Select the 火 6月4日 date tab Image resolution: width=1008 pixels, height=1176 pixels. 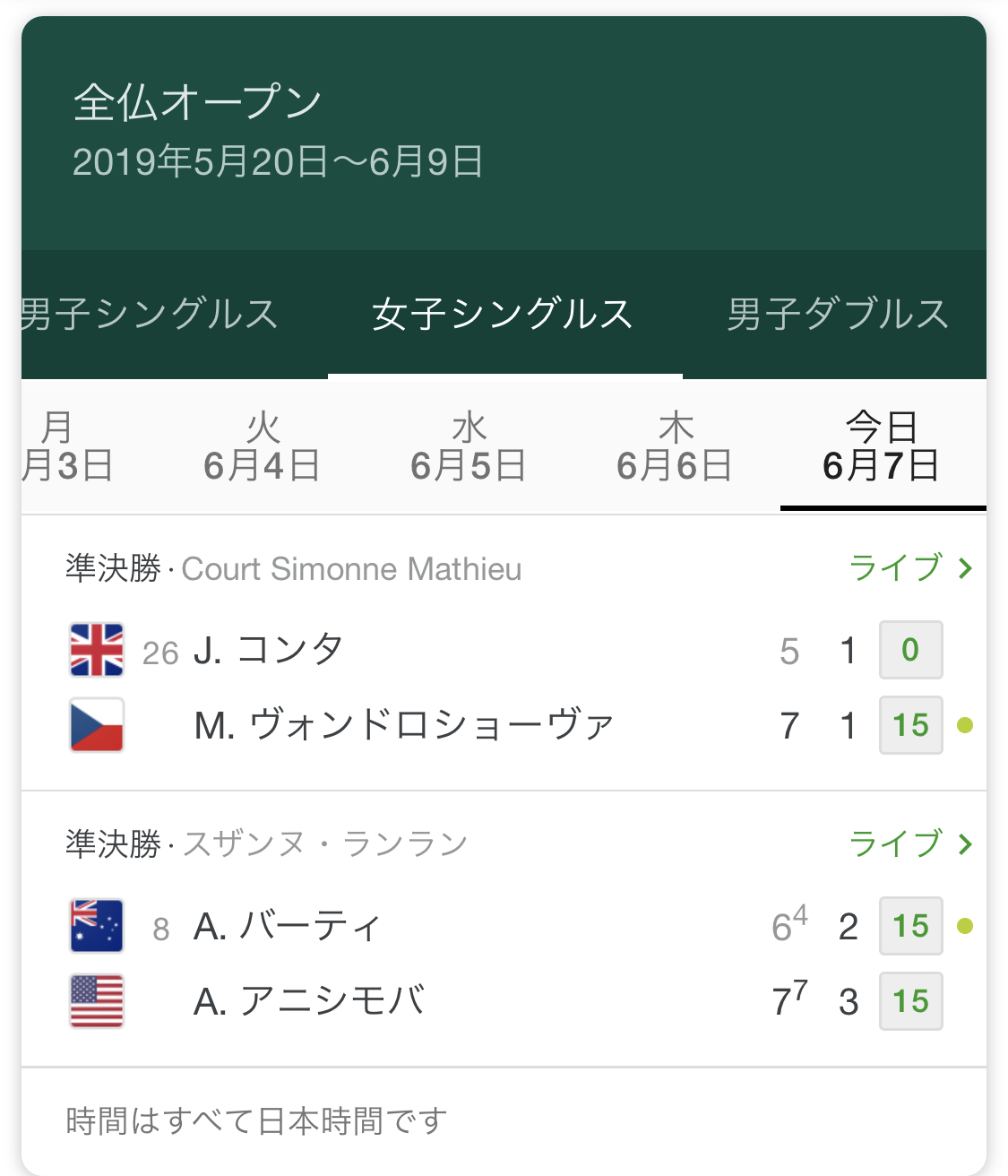[263, 447]
